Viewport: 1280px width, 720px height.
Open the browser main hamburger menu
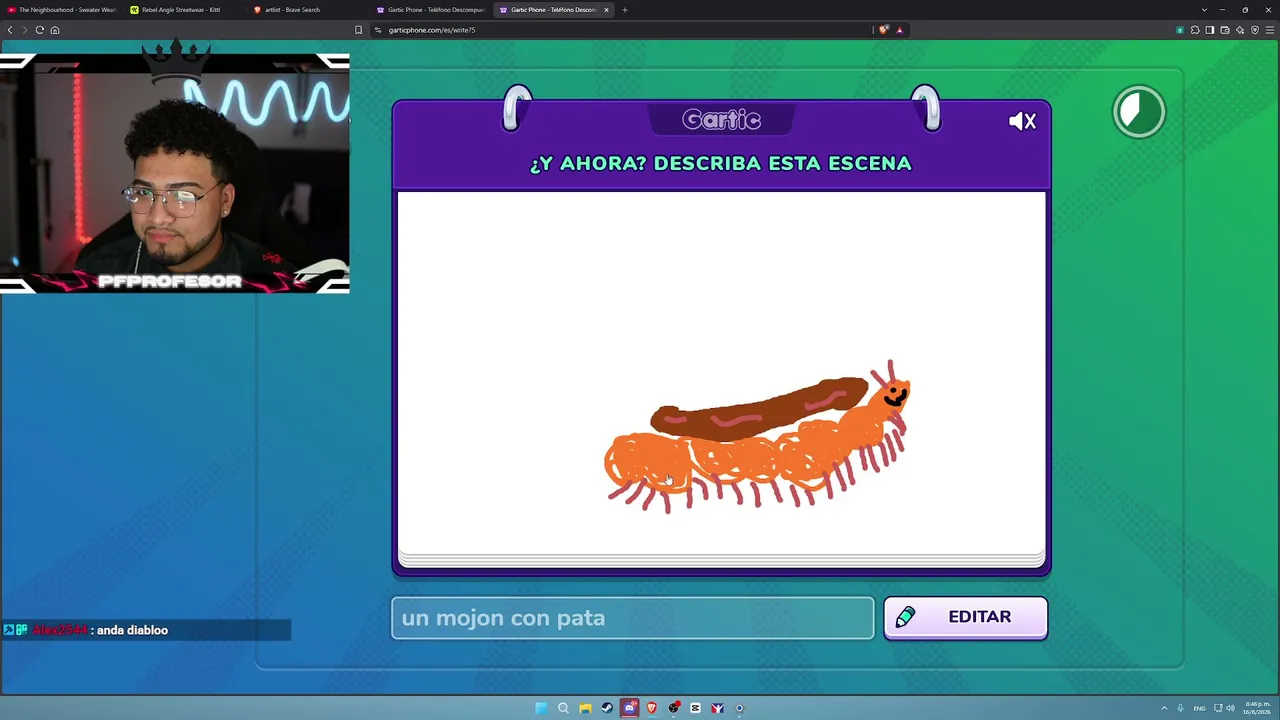click(1270, 30)
